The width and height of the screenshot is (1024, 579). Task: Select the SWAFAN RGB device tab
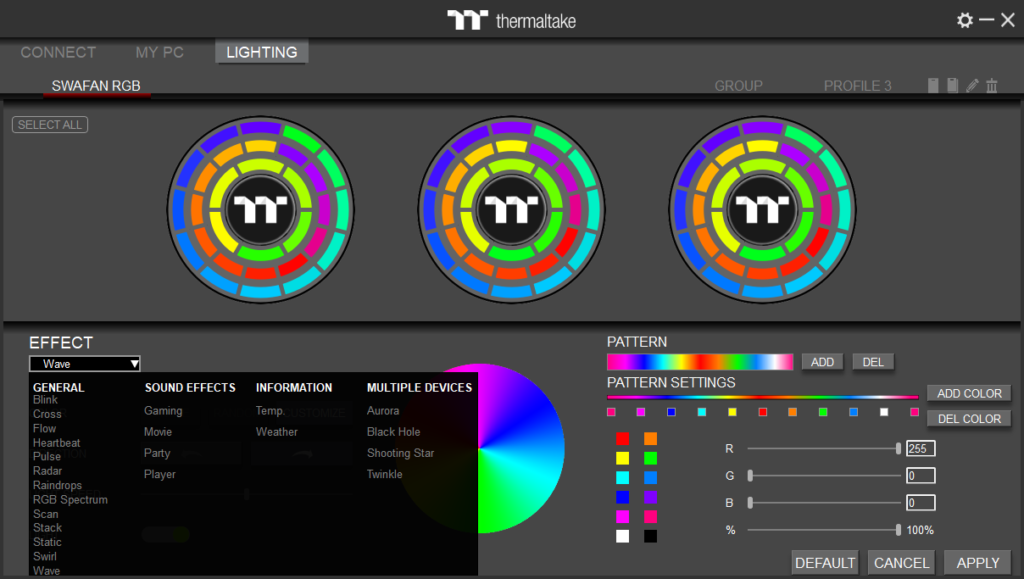(x=96, y=86)
